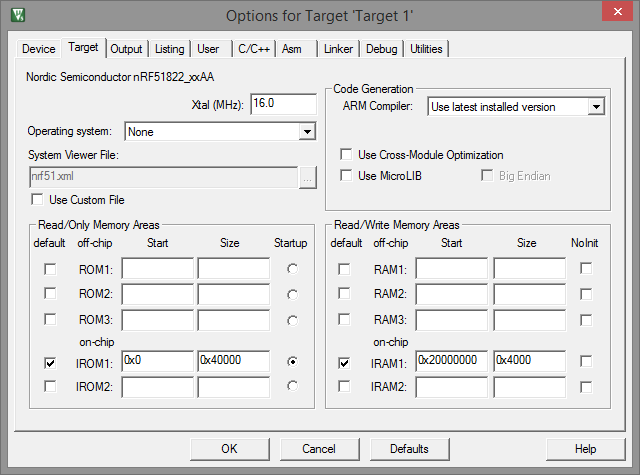Uncheck the IROM1 default checkbox
Image resolution: width=640 pixels, height=475 pixels.
click(x=50, y=363)
